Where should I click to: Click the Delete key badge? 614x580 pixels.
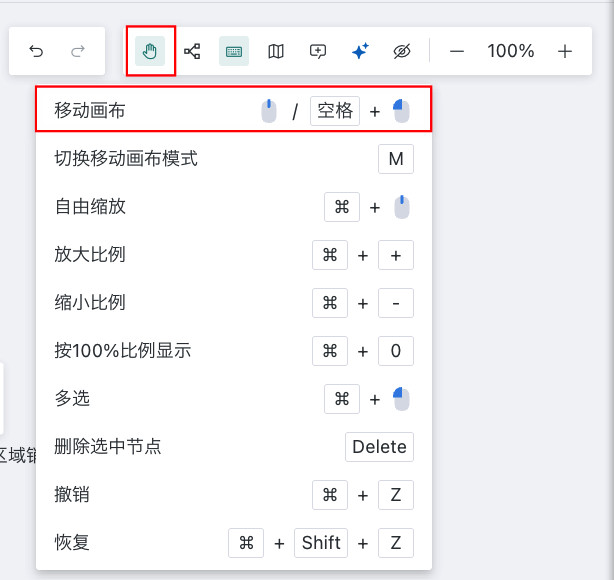pyautogui.click(x=379, y=447)
